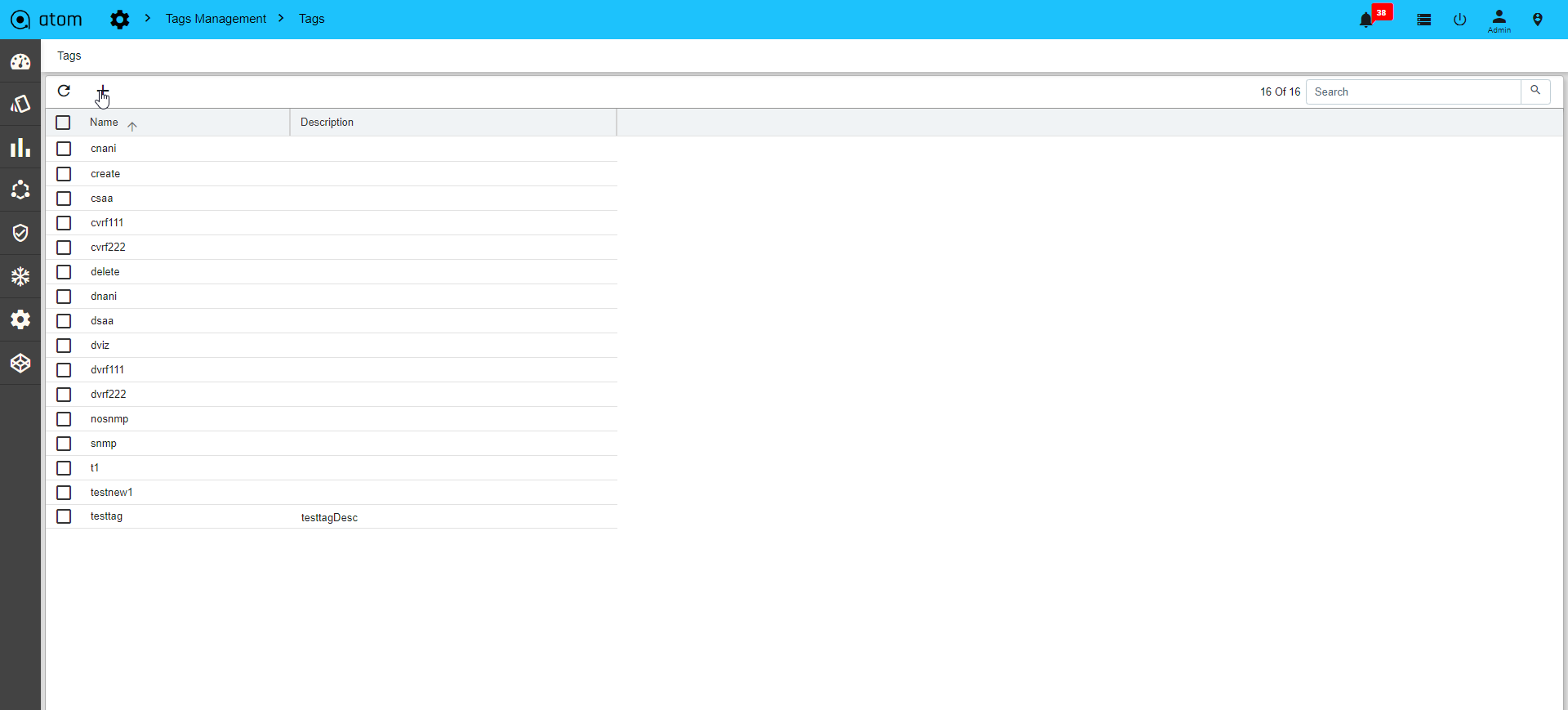The width and height of the screenshot is (1568, 710).
Task: Click the location pin icon
Action: [x=1538, y=20]
